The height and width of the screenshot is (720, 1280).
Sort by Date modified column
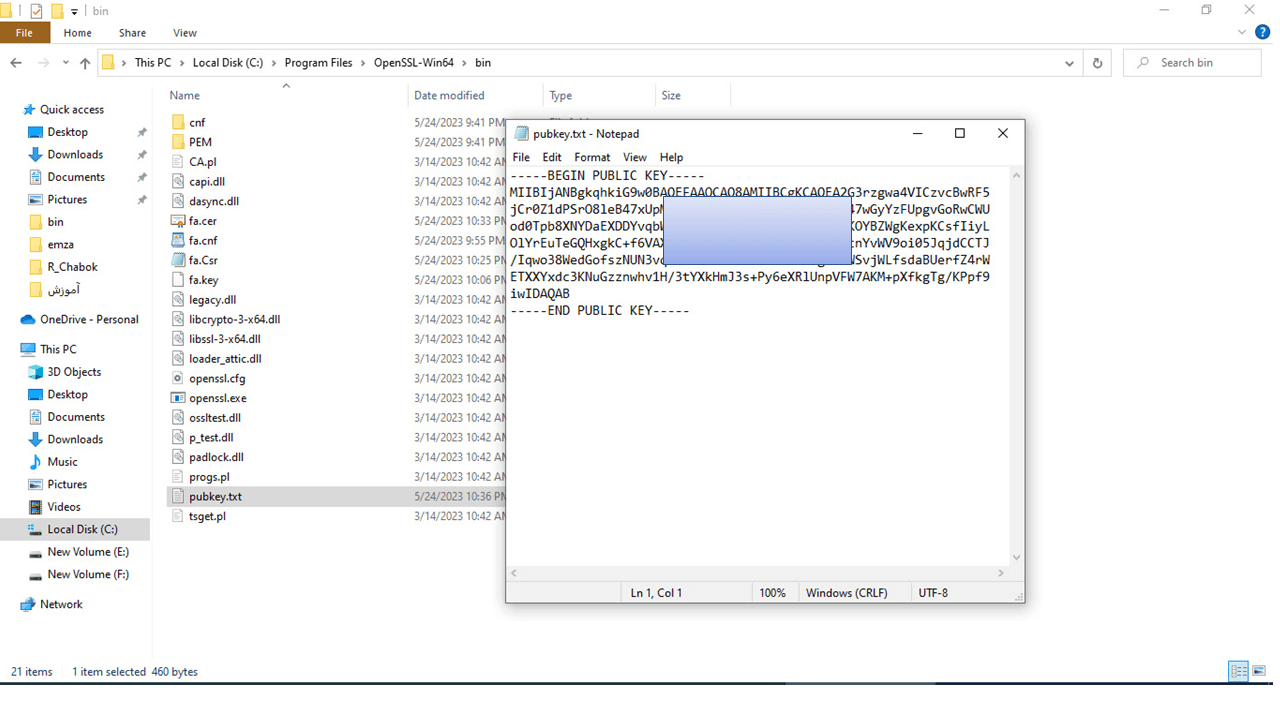pyautogui.click(x=449, y=96)
